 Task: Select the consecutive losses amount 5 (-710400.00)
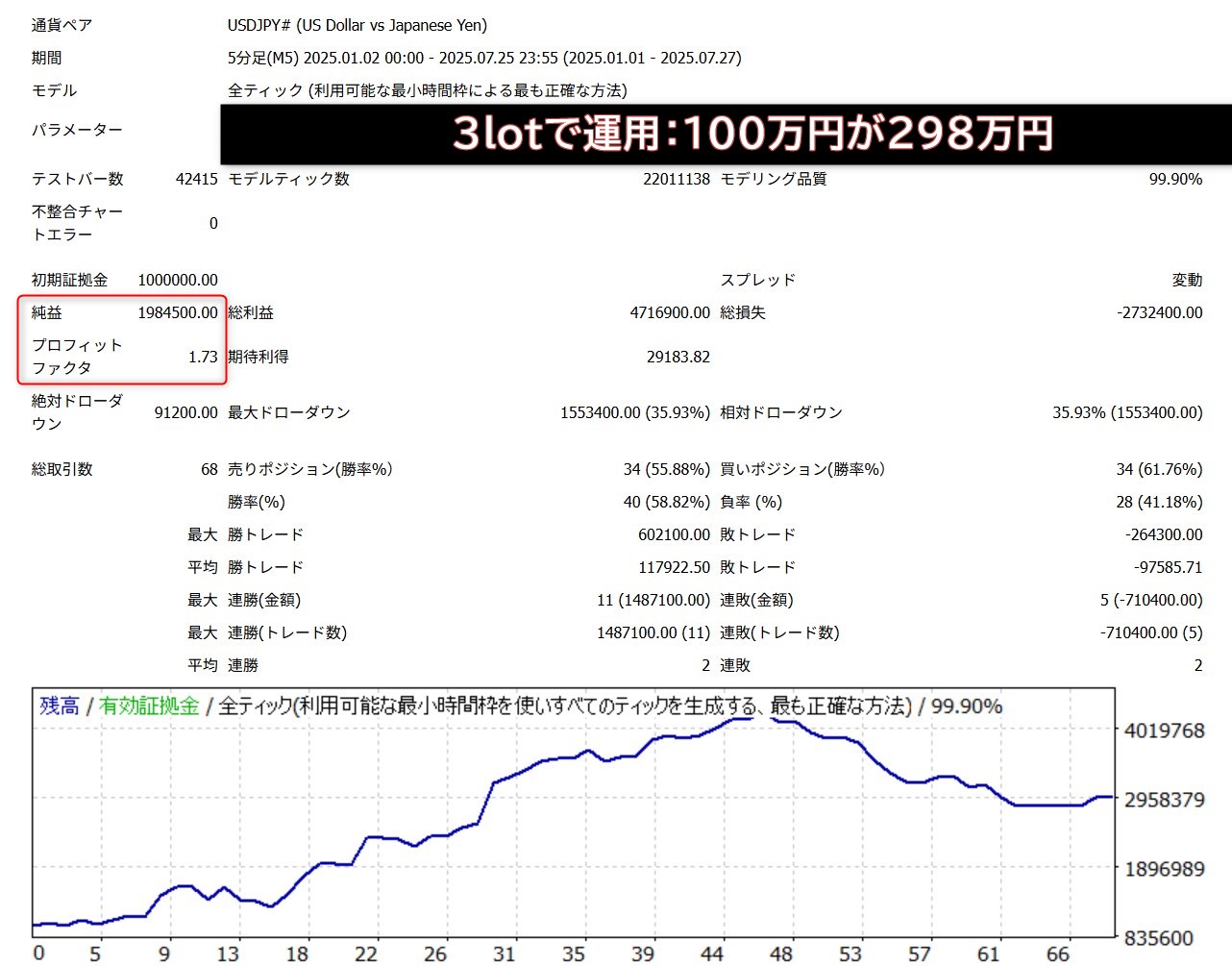(1151, 600)
